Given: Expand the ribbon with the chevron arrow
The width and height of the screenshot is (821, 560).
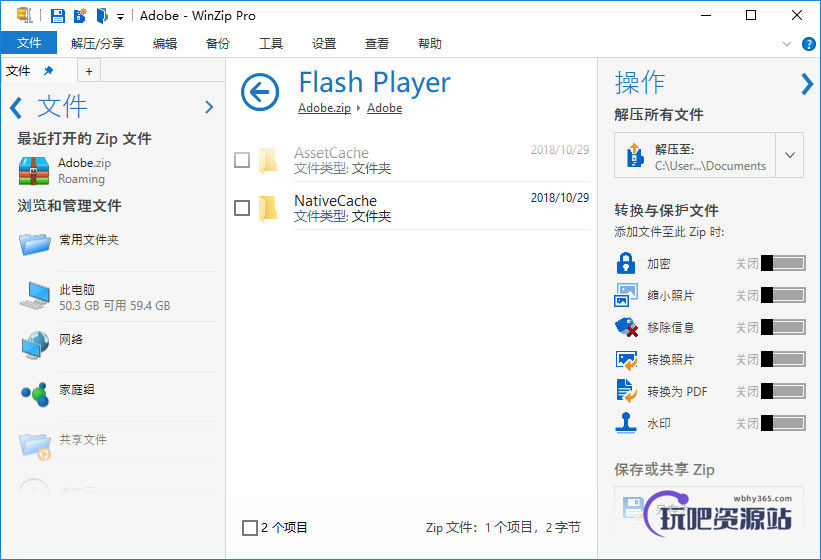Looking at the screenshot, I should (786, 44).
